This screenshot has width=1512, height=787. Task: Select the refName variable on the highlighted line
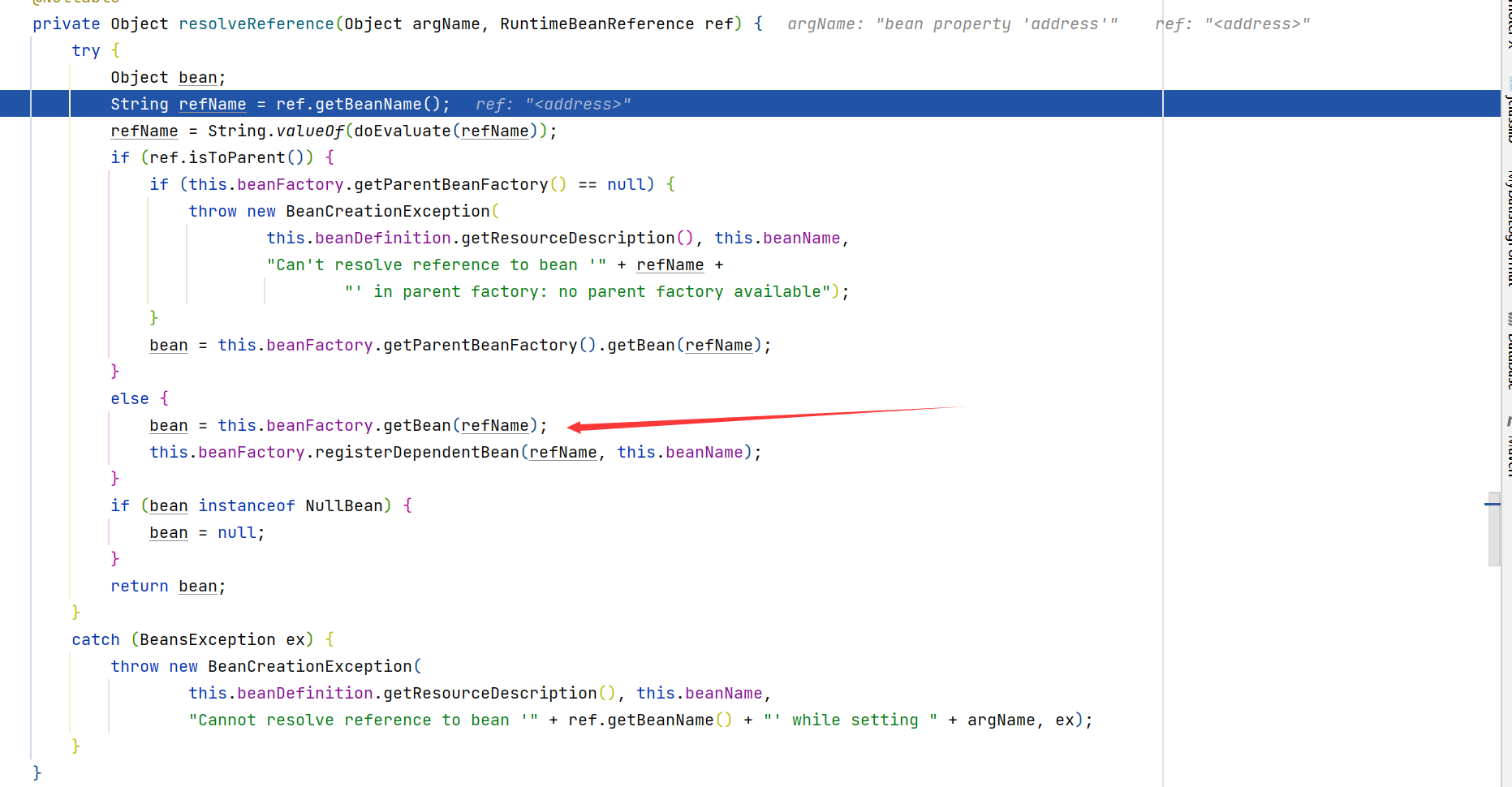tap(213, 104)
